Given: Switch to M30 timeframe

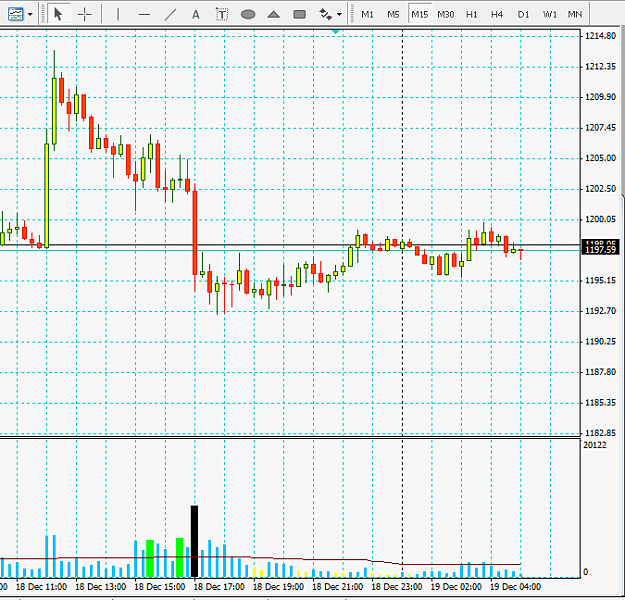Looking at the screenshot, I should pyautogui.click(x=446, y=15).
